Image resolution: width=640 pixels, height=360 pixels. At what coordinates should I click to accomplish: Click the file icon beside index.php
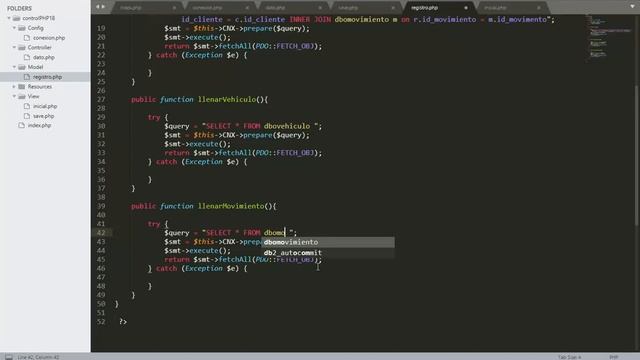pyautogui.click(x=22, y=126)
